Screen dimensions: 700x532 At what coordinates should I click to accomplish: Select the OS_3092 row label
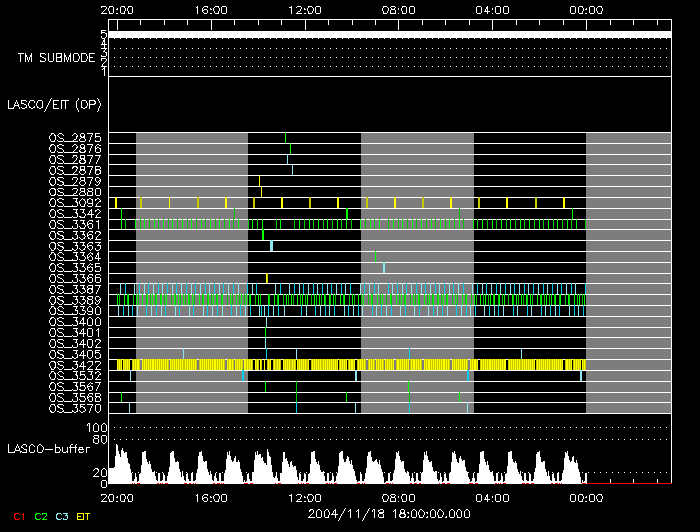pyautogui.click(x=74, y=202)
